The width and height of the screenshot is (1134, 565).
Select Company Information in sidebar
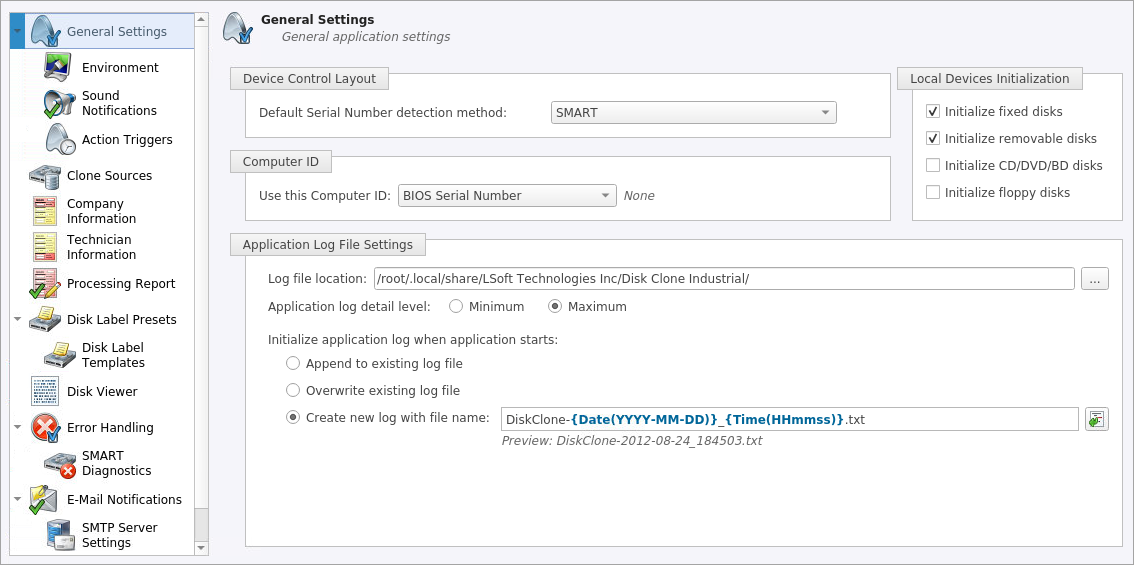pos(101,211)
